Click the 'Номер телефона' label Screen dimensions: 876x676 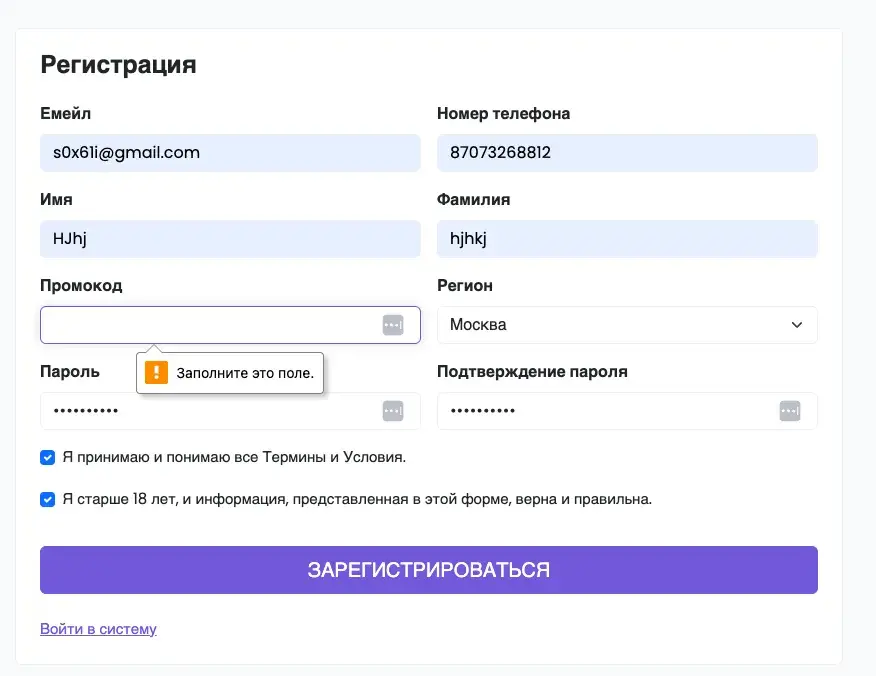[x=503, y=114]
